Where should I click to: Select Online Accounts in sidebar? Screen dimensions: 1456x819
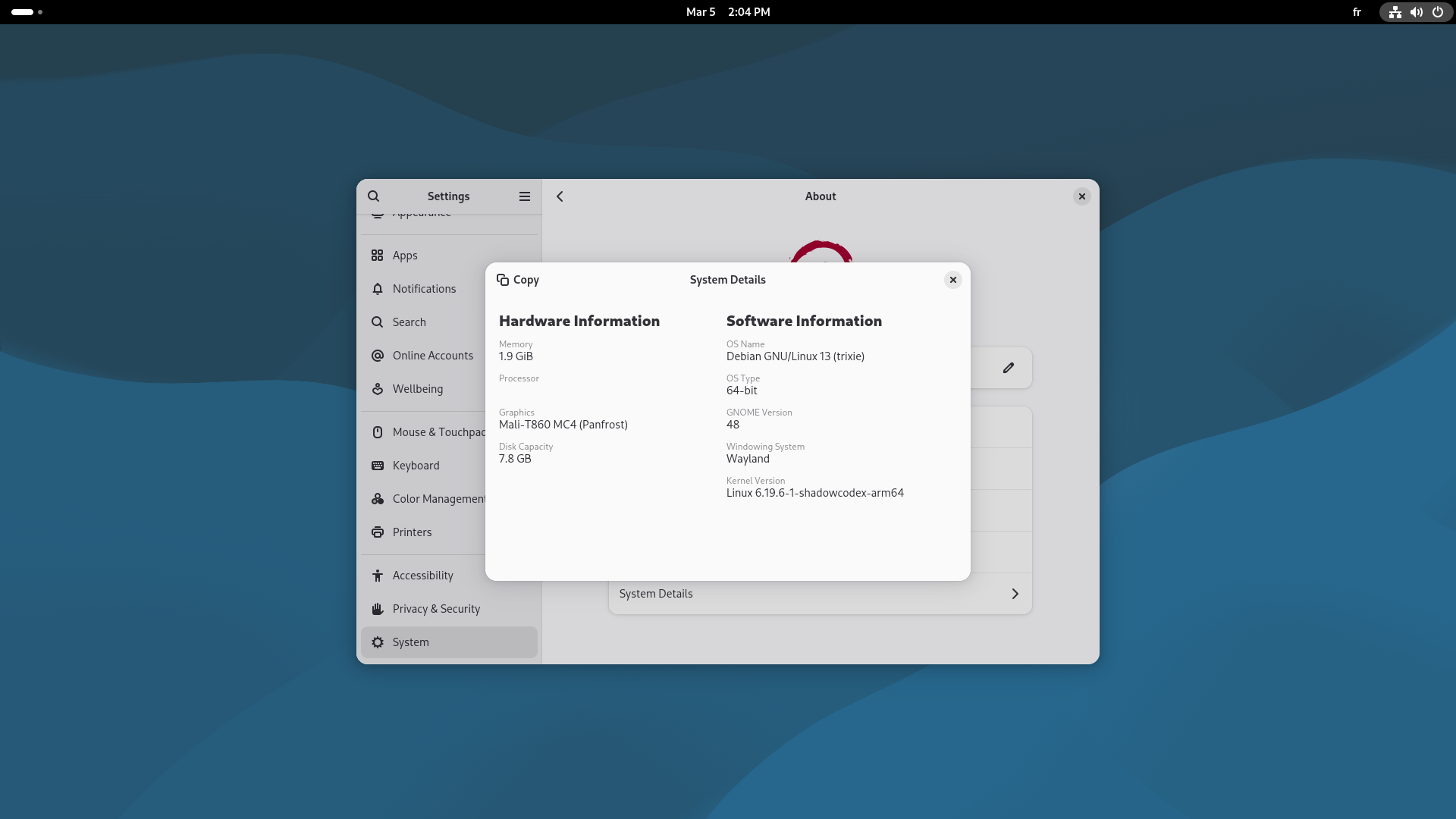click(x=432, y=356)
